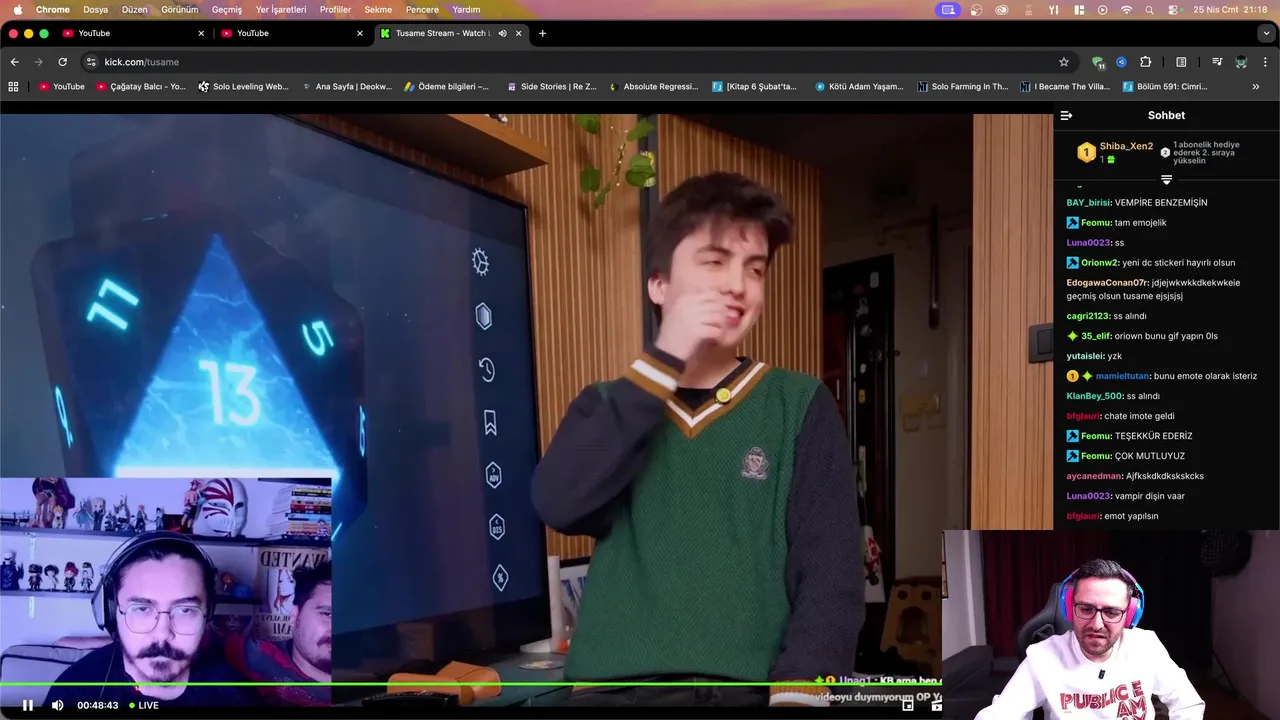
Task: Pause the Kick stream video
Action: [x=28, y=705]
